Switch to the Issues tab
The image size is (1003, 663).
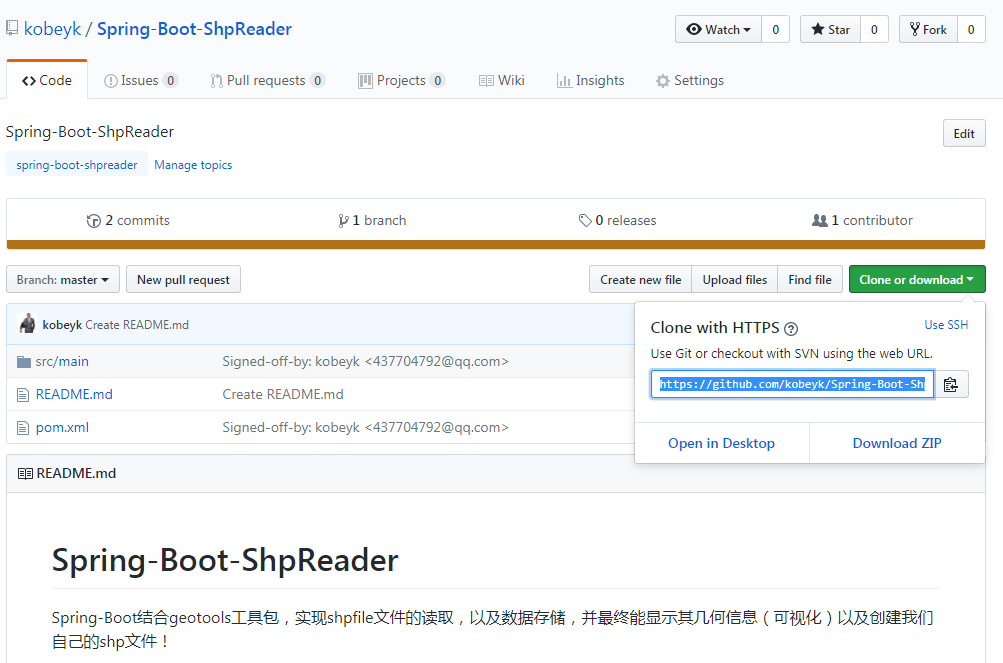(x=140, y=81)
